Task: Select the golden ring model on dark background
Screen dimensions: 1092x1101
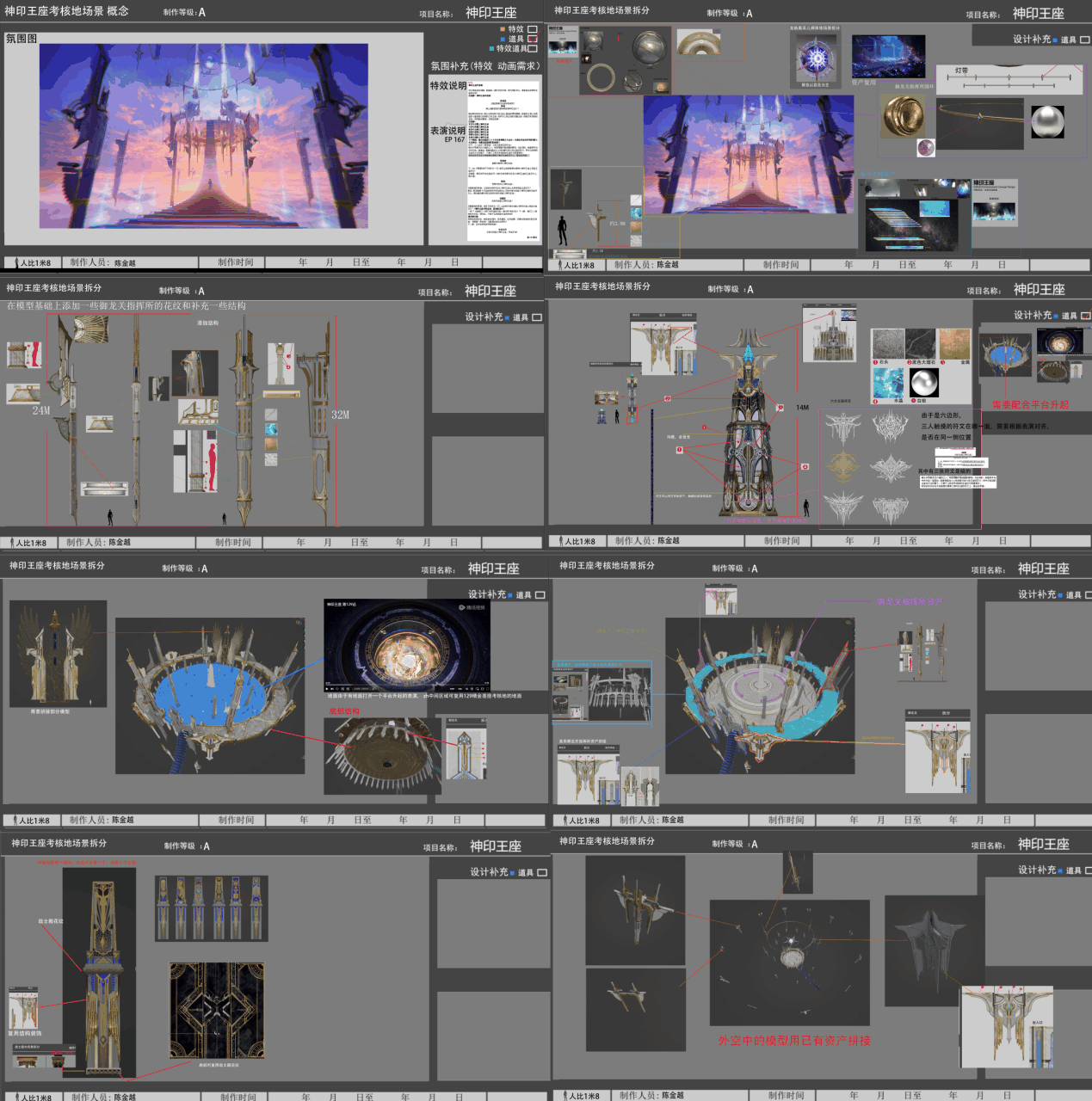Action: click(601, 77)
